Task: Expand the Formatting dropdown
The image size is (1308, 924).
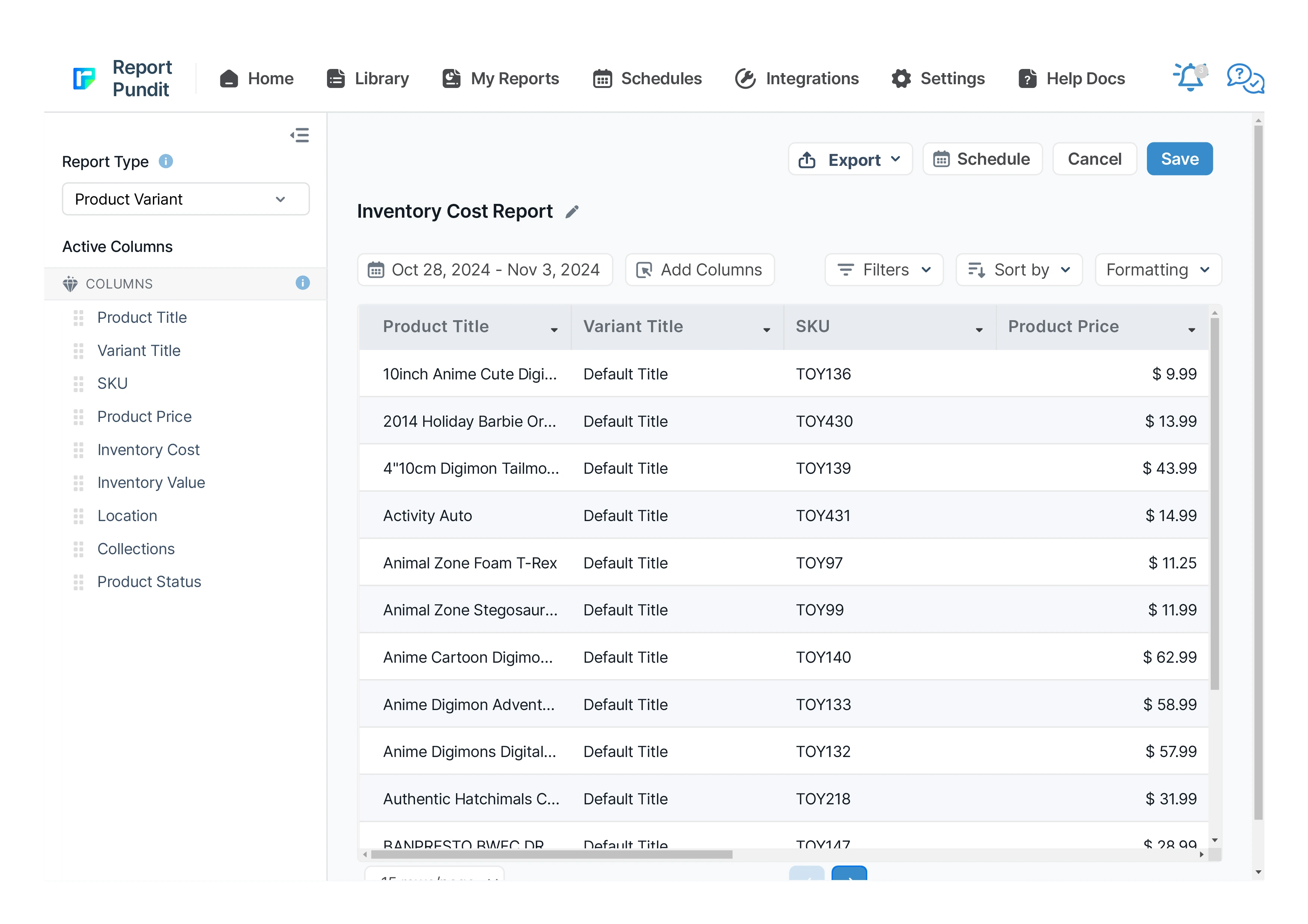Action: pos(1158,270)
